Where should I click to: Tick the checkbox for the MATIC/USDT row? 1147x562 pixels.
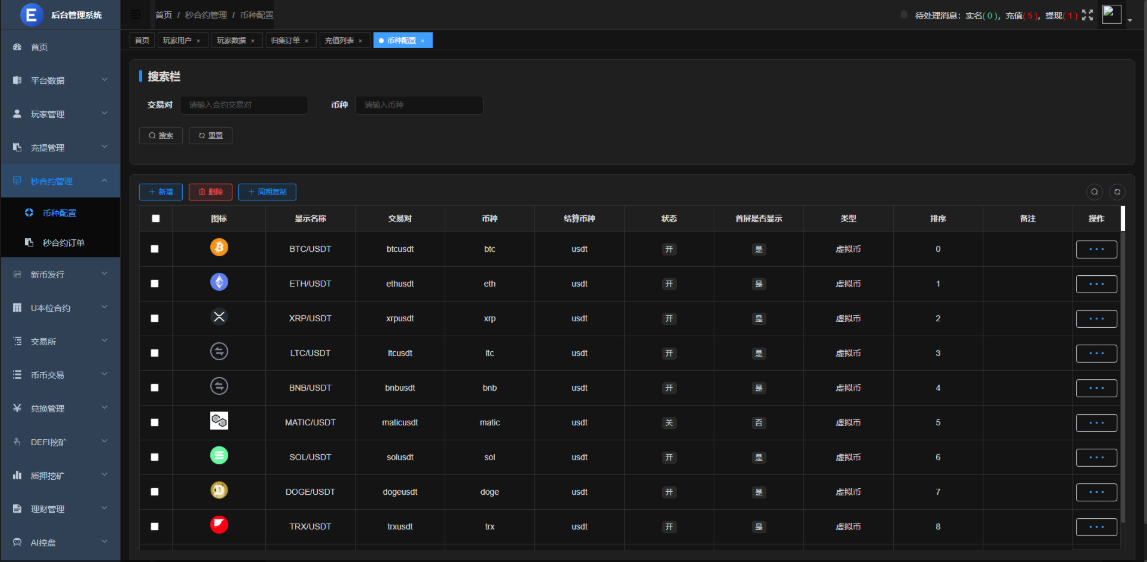[155, 422]
